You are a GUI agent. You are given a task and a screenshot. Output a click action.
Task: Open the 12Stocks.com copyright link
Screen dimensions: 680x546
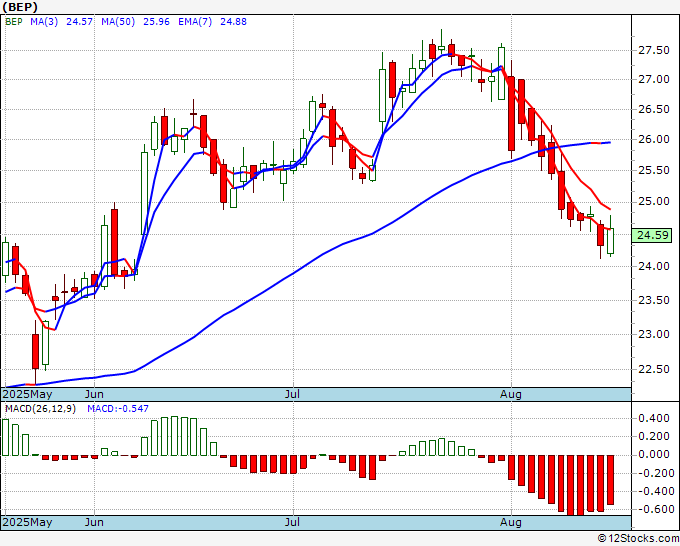[x=638, y=539]
